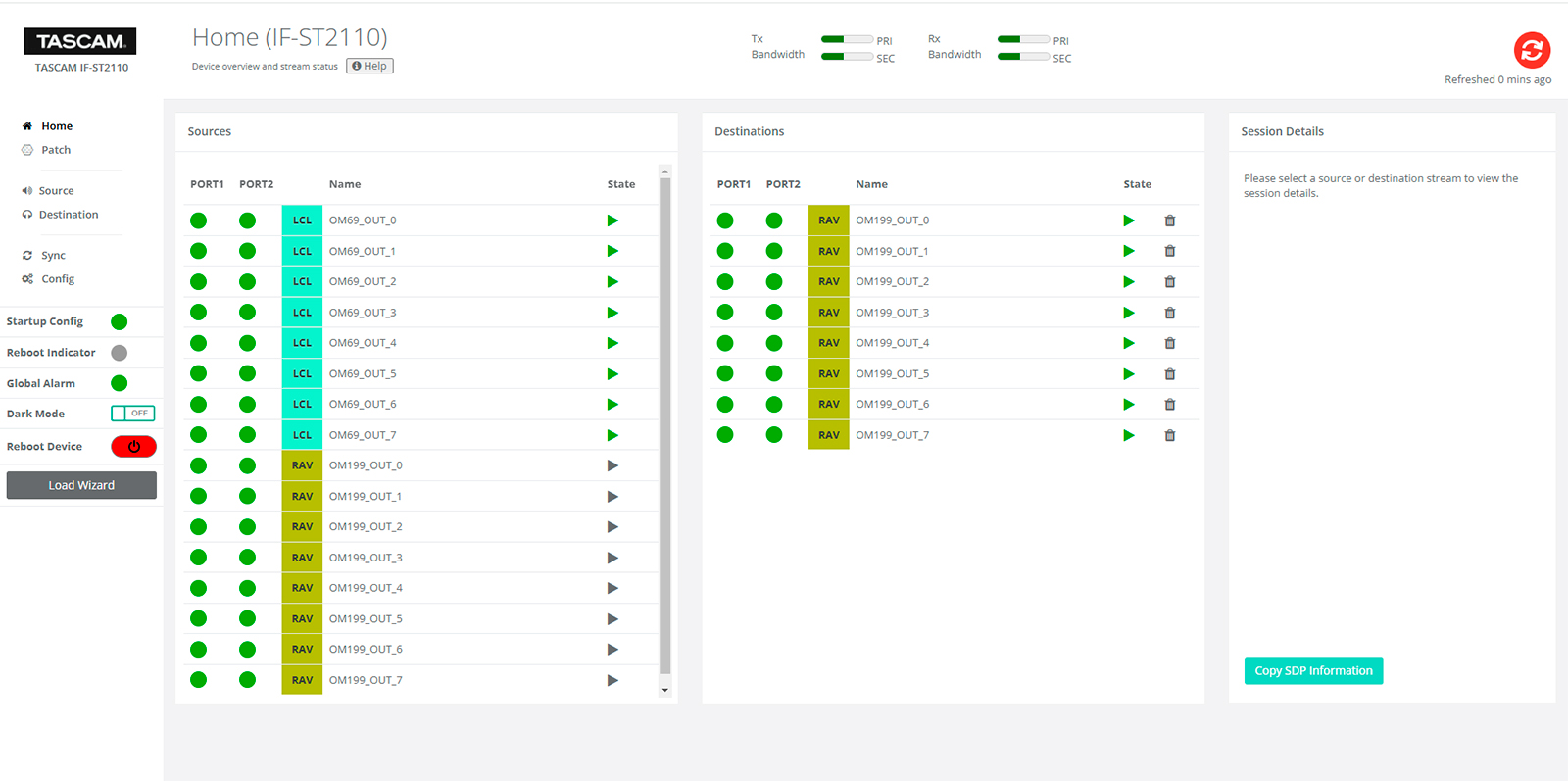Select source row OM199_OUT_1 name
This screenshot has width=1568, height=781.
366,497
